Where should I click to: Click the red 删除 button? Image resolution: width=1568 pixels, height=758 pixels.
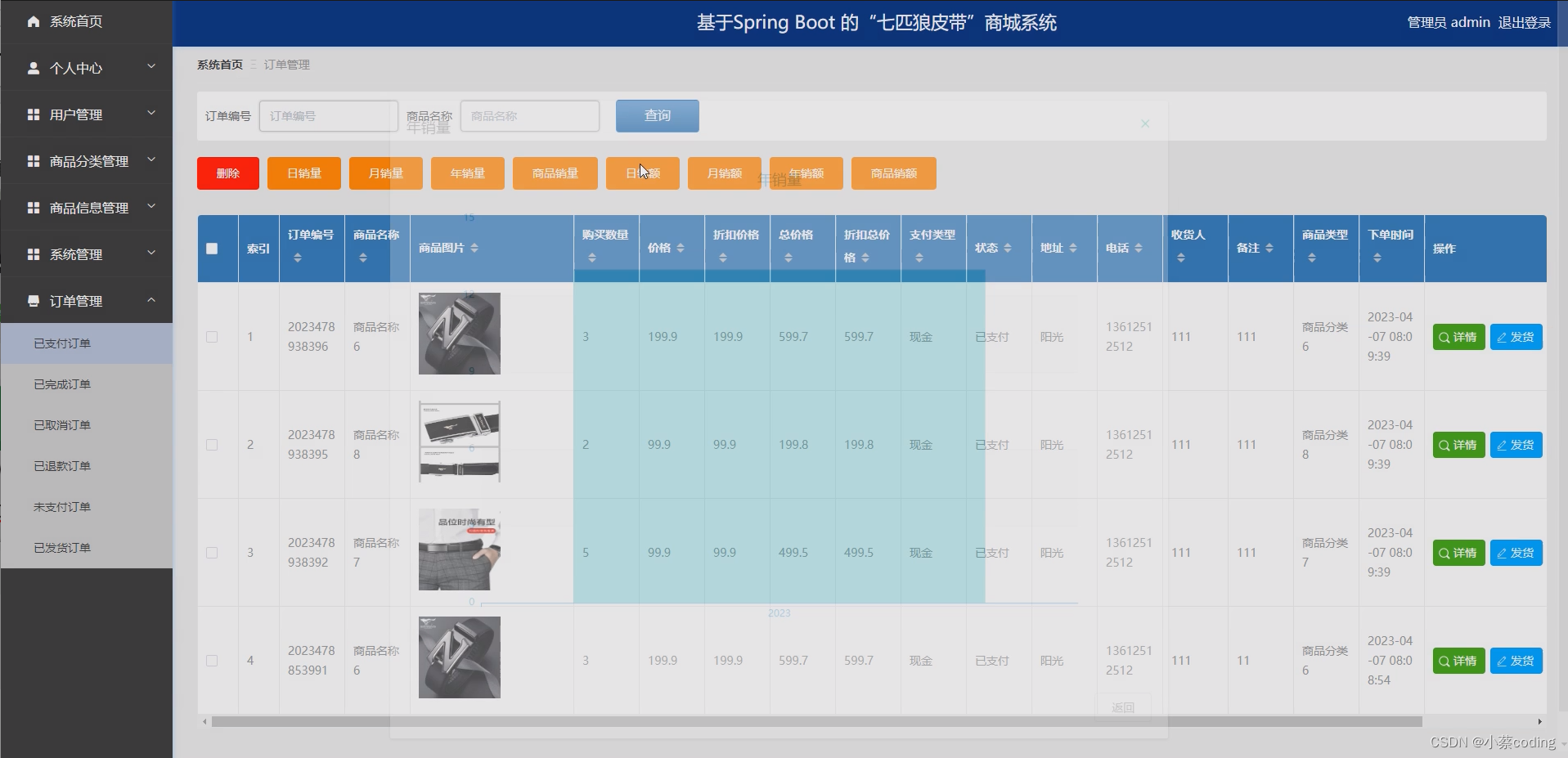pyautogui.click(x=228, y=173)
